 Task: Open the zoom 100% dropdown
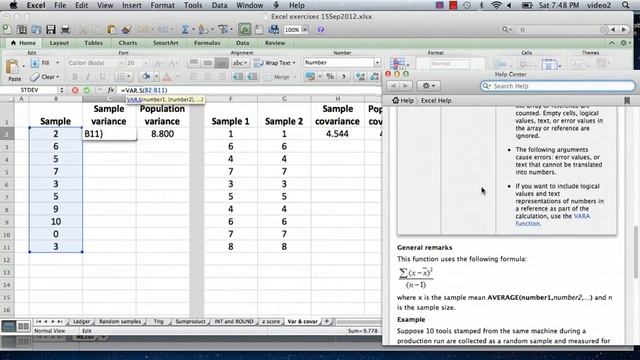(304, 29)
